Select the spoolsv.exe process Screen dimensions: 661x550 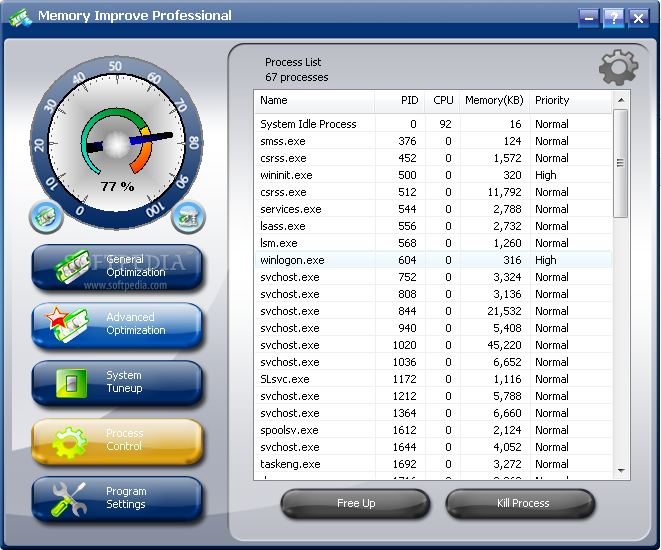[433, 430]
